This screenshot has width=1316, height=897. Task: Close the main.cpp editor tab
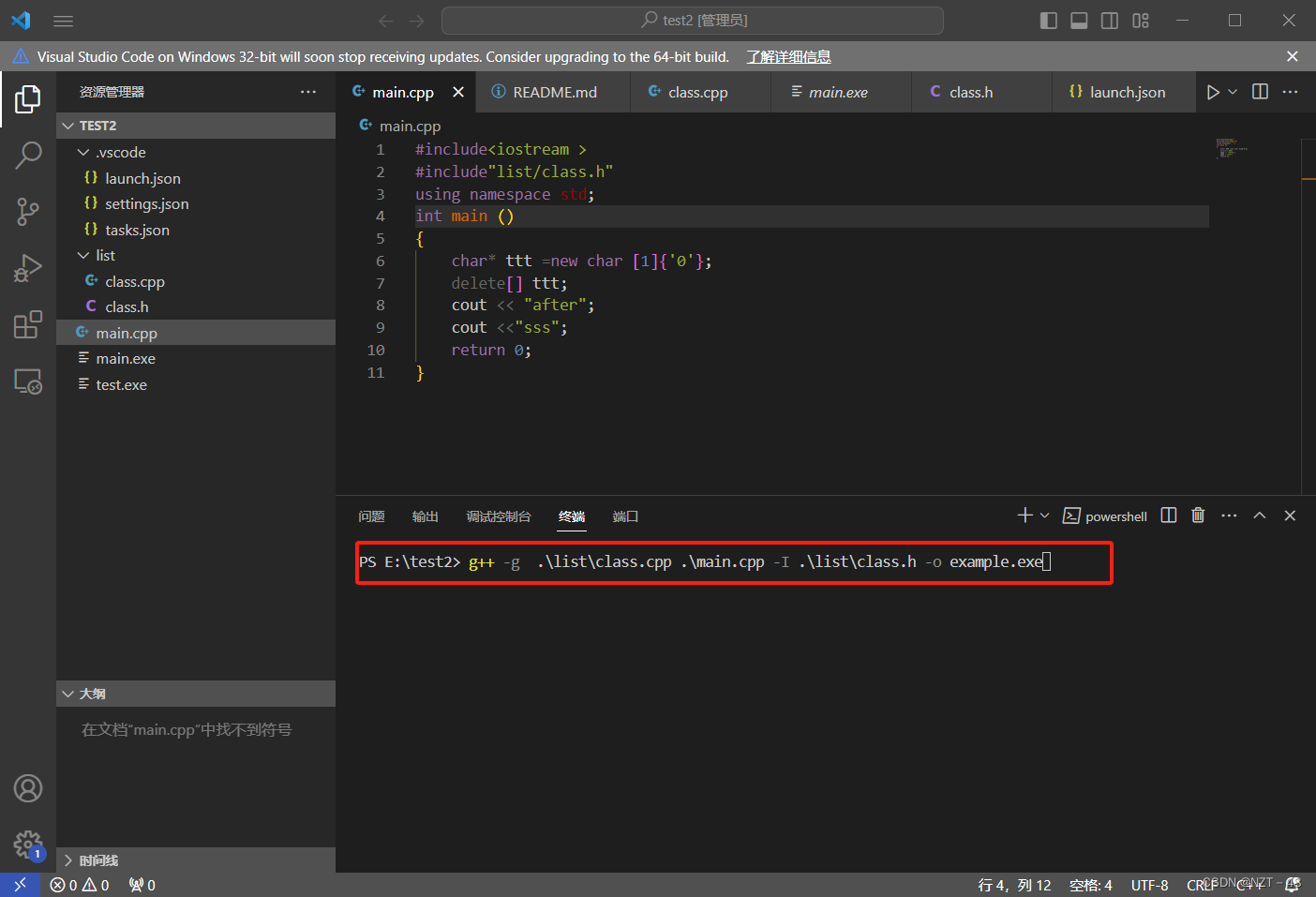pyautogui.click(x=458, y=92)
